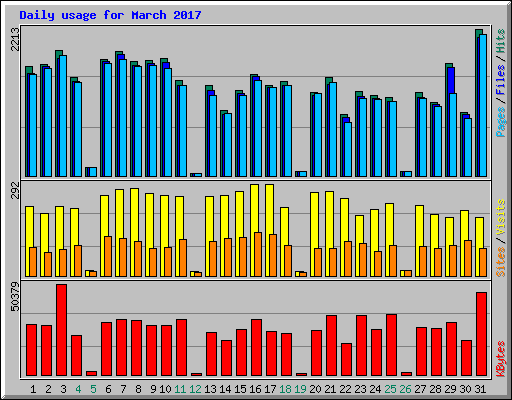
Task: Click day label 10 on x-axis
Action: (x=165, y=389)
